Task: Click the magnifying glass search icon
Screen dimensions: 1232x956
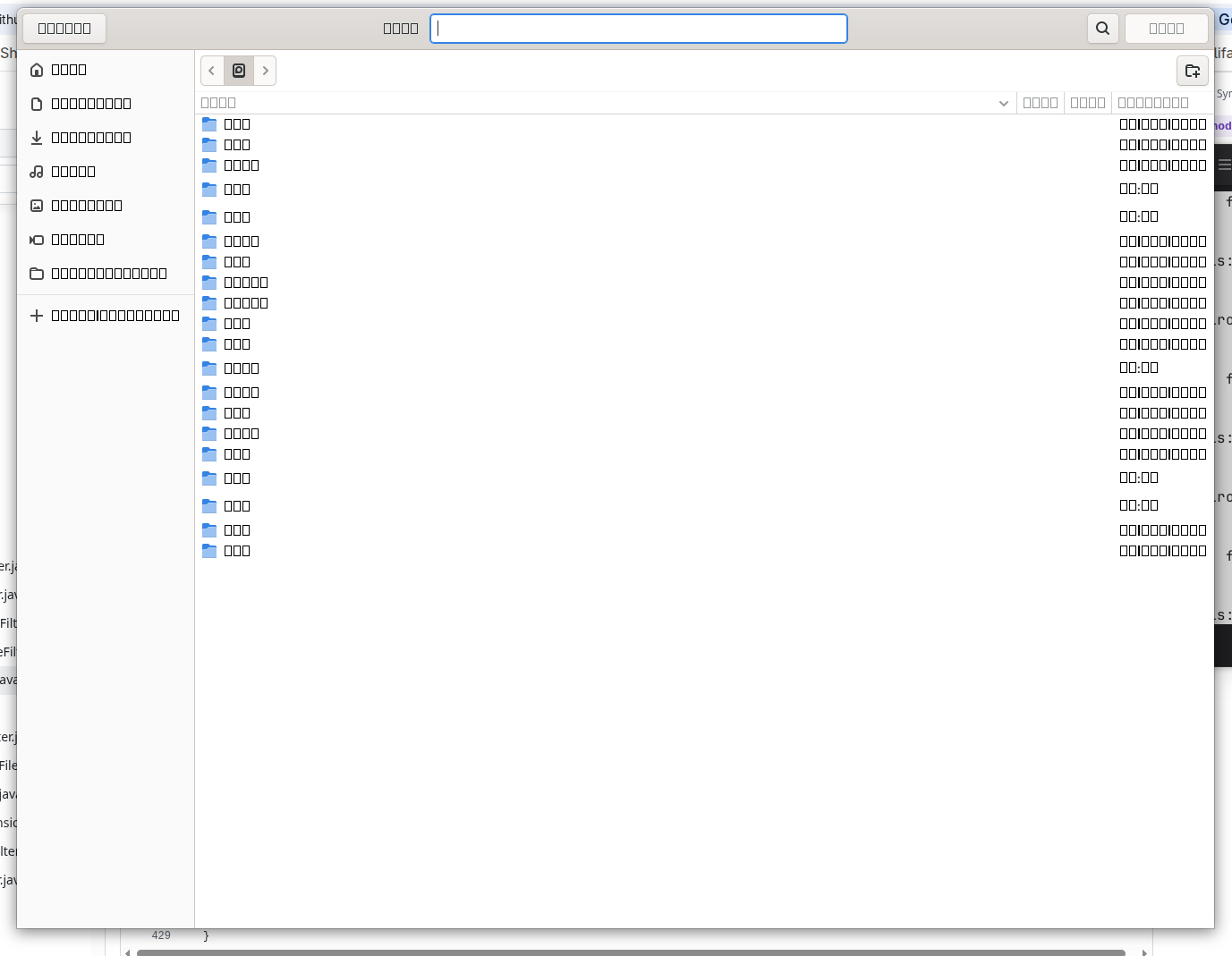Action: (1102, 29)
